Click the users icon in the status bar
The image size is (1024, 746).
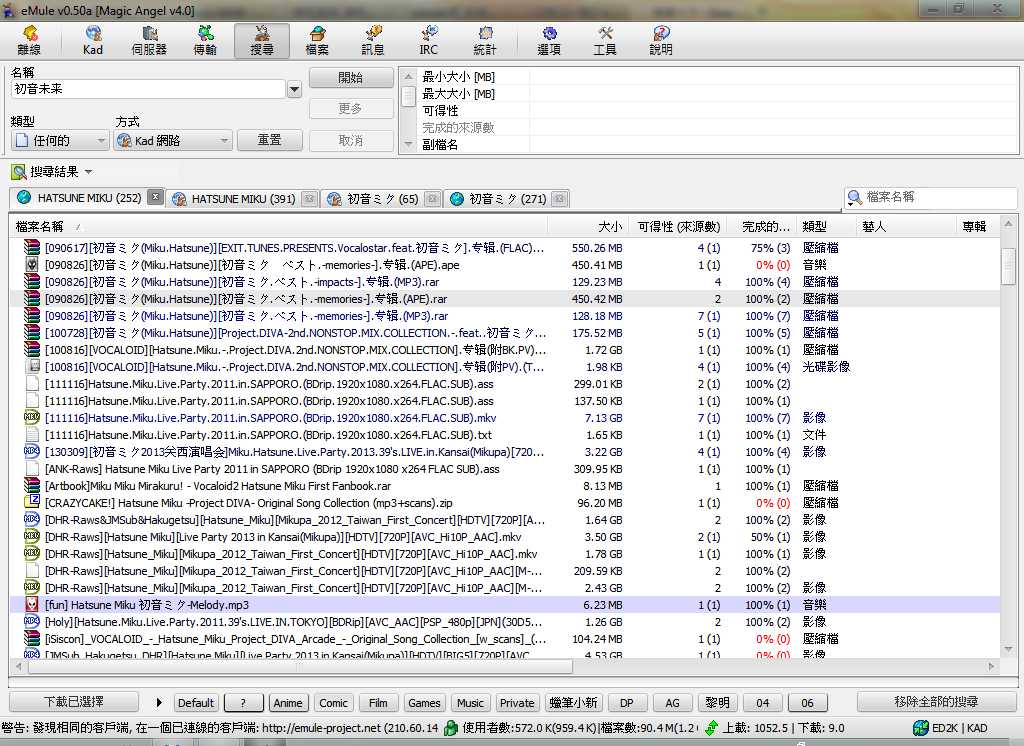(x=451, y=728)
